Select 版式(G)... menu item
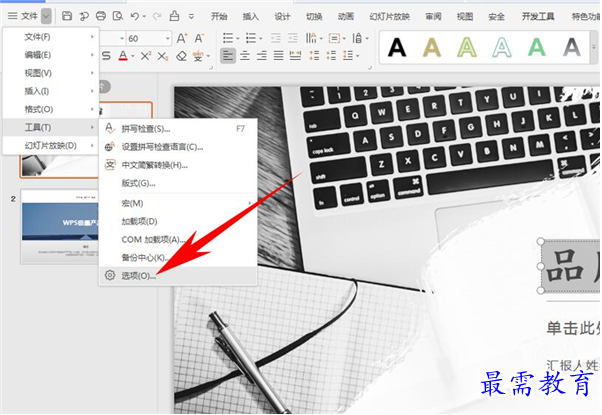 pyautogui.click(x=178, y=183)
